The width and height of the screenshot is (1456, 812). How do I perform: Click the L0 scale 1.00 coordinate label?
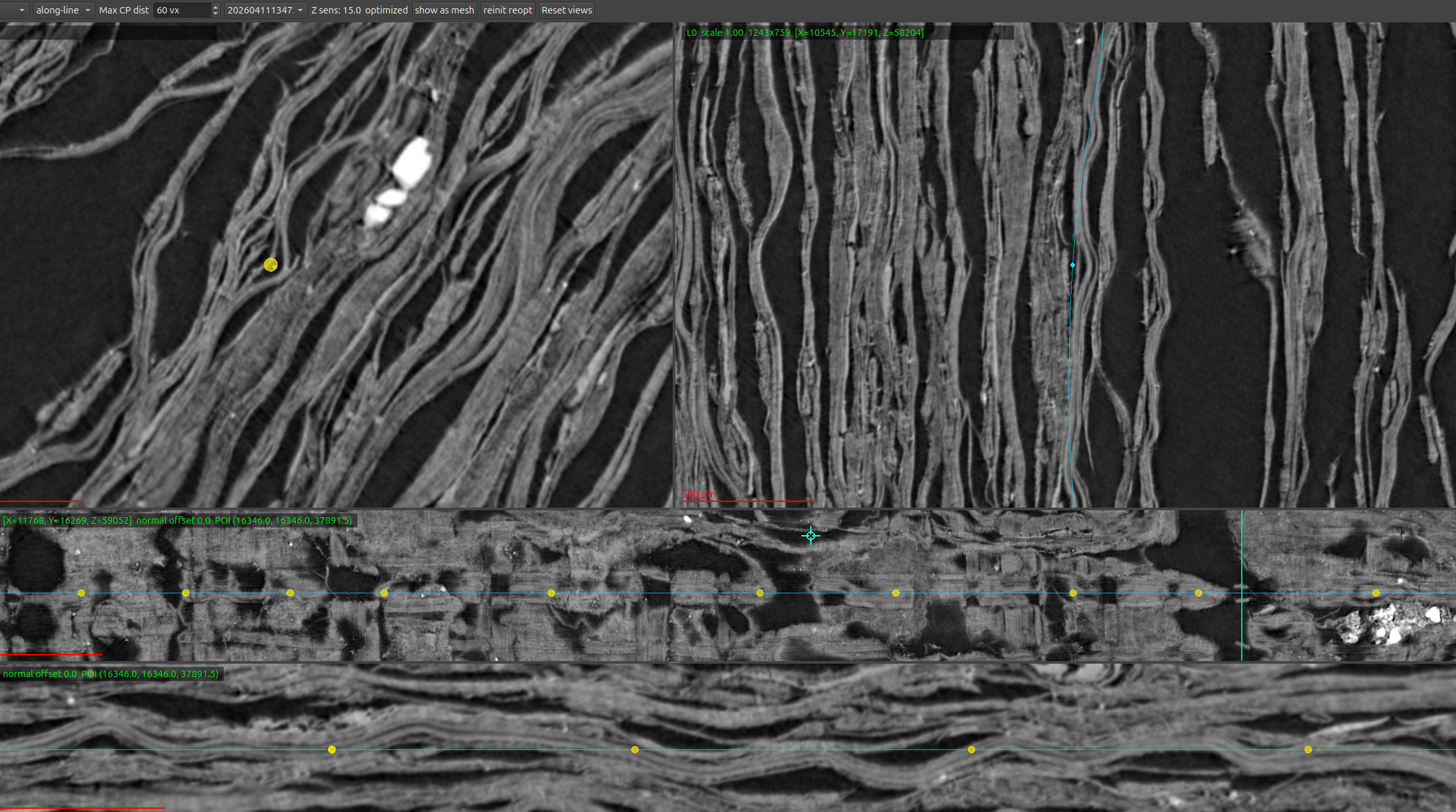[805, 33]
